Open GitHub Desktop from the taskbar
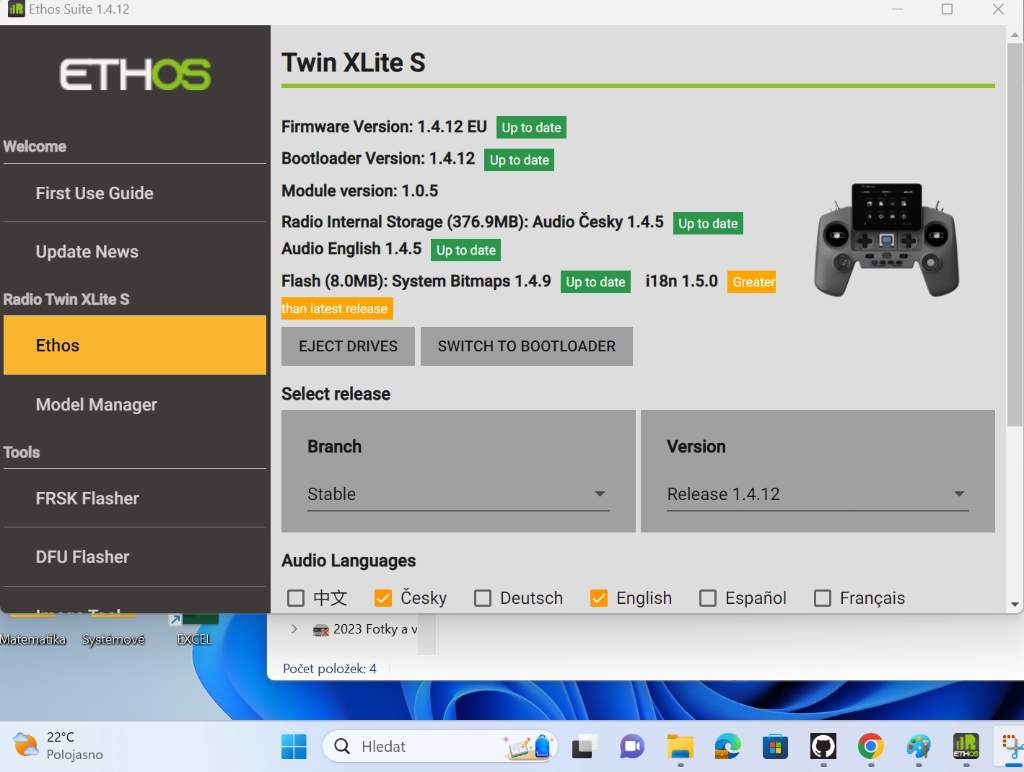1024x772 pixels. 823,746
